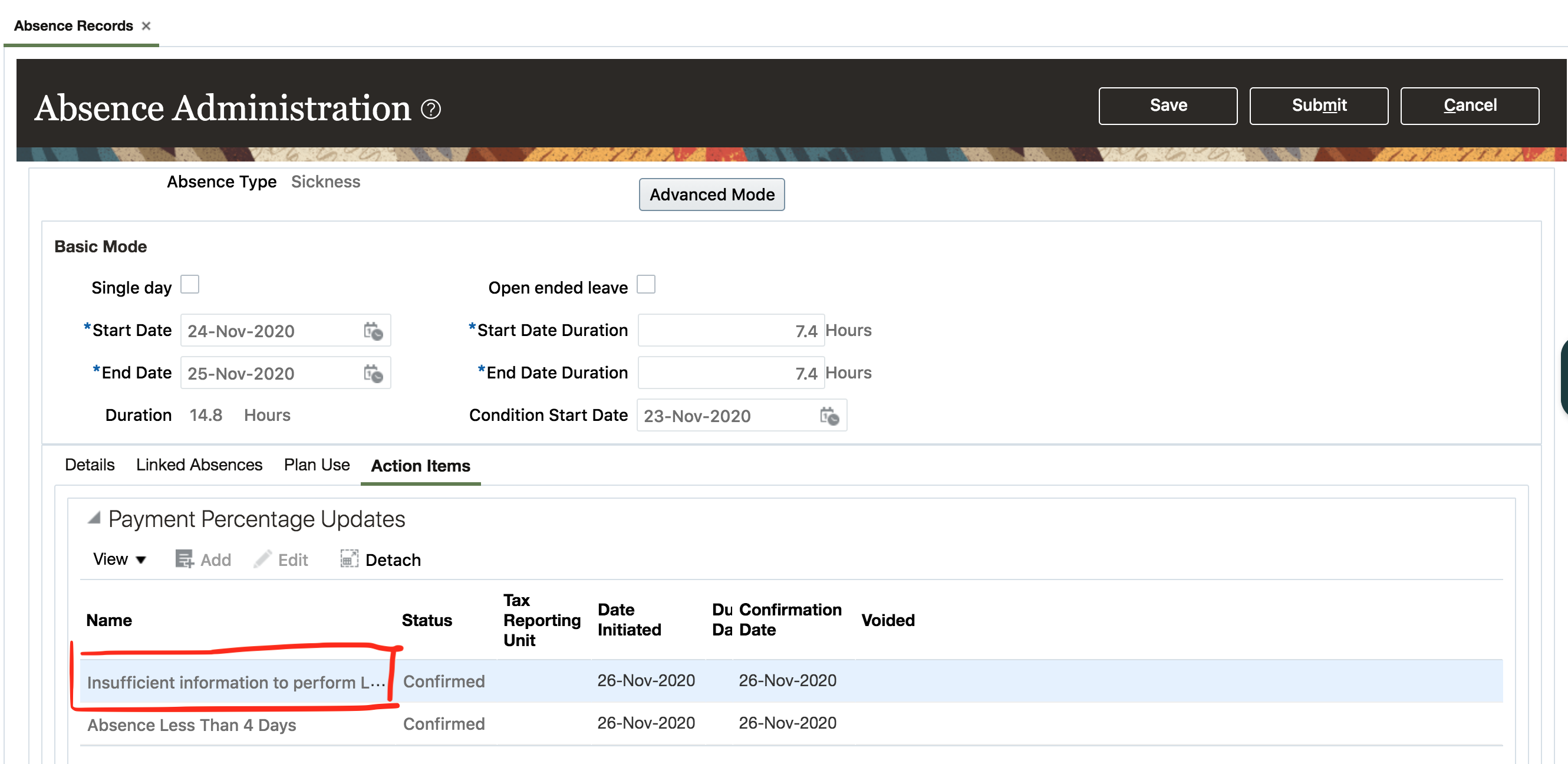Open the Absence Administration help icon
The height and width of the screenshot is (764, 1568).
pos(431,109)
